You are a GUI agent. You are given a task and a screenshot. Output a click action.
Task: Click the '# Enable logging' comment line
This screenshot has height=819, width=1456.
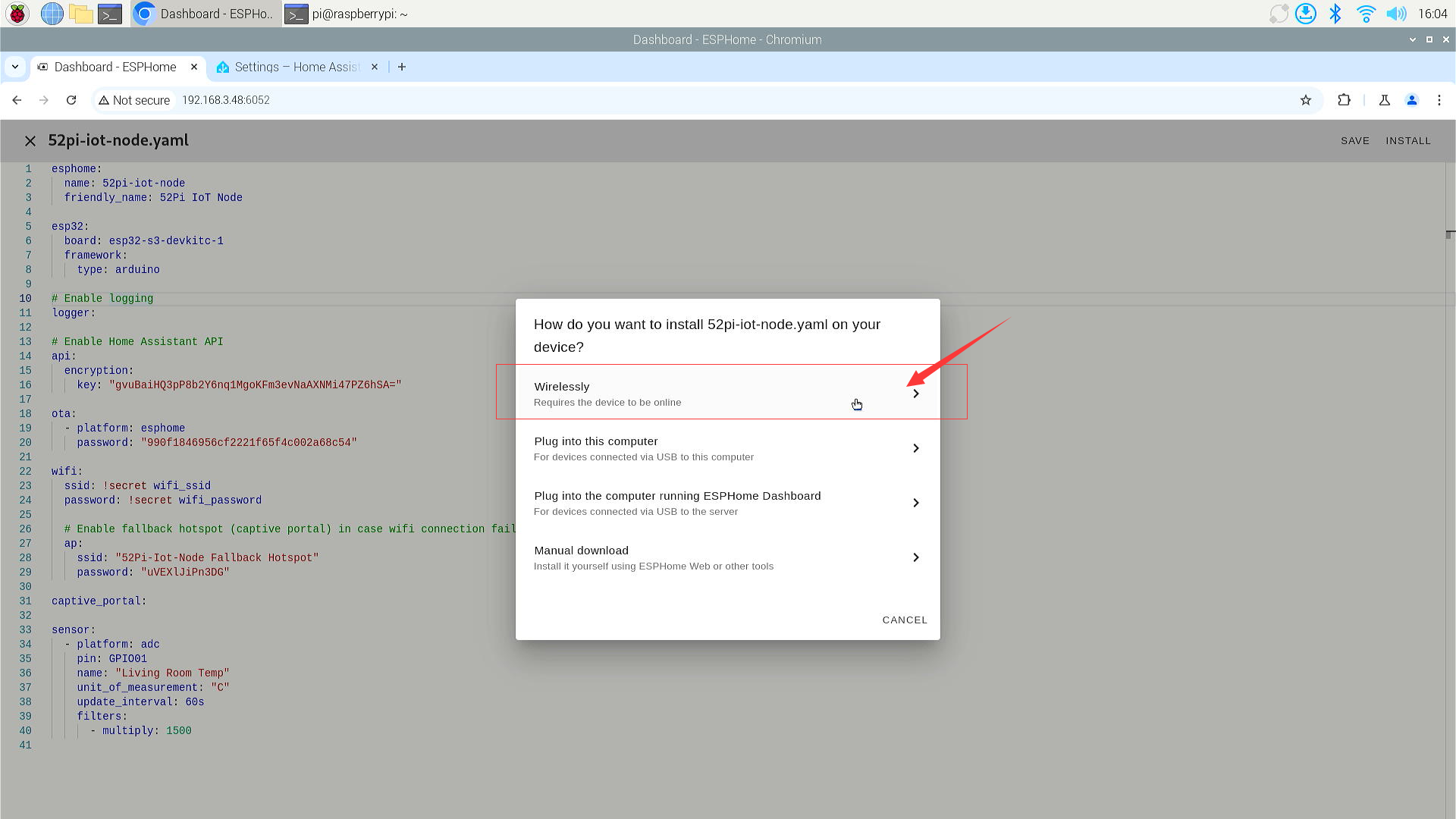click(x=102, y=299)
